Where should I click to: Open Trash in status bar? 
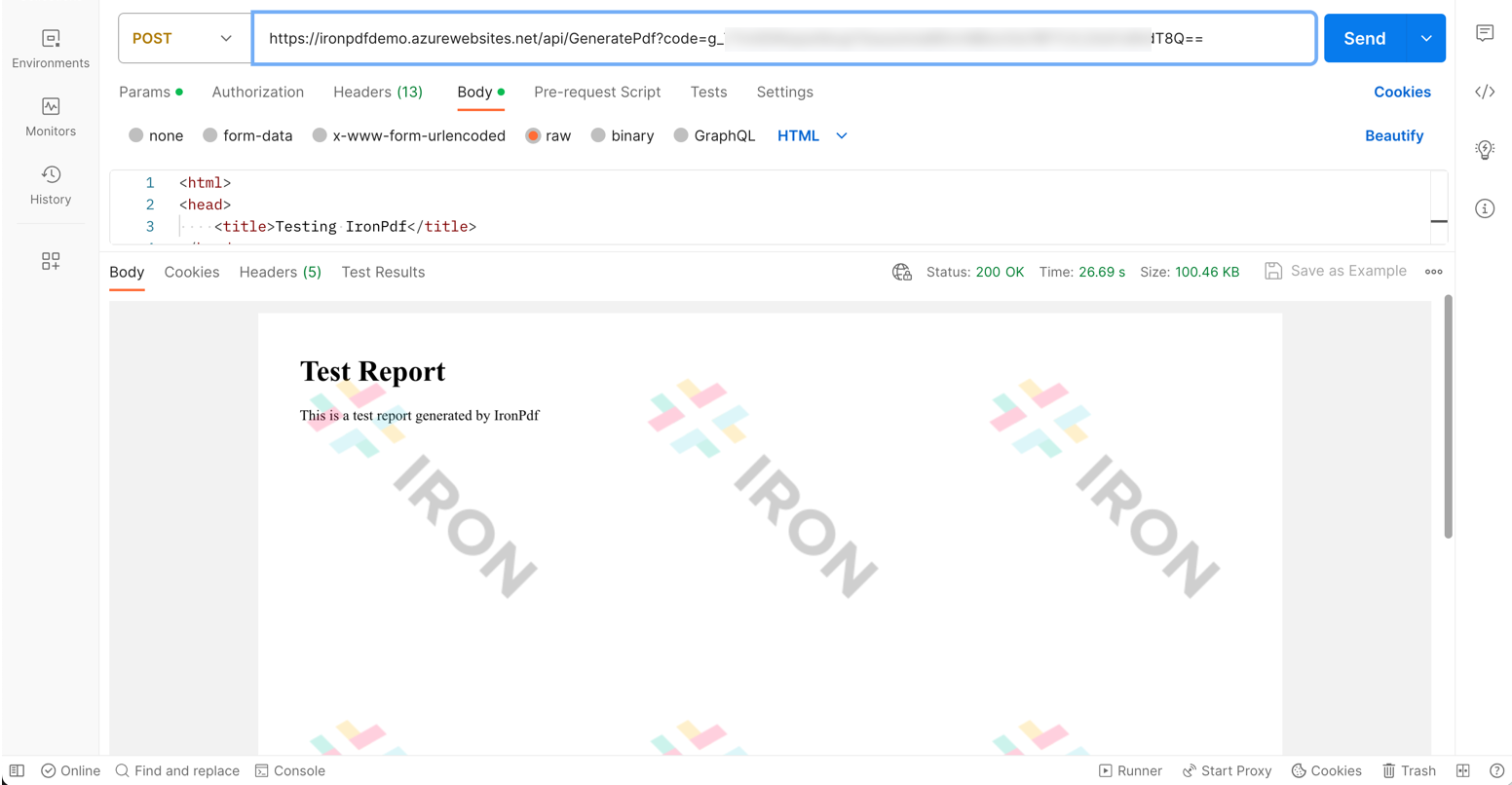[1410, 770]
